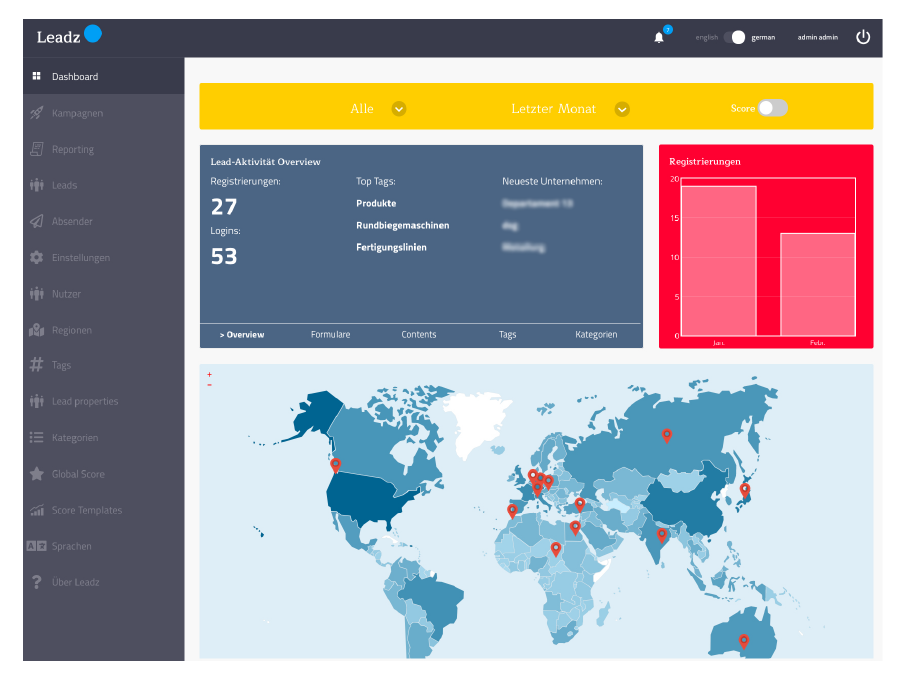Click the Leadz logo blue dot

click(93, 34)
